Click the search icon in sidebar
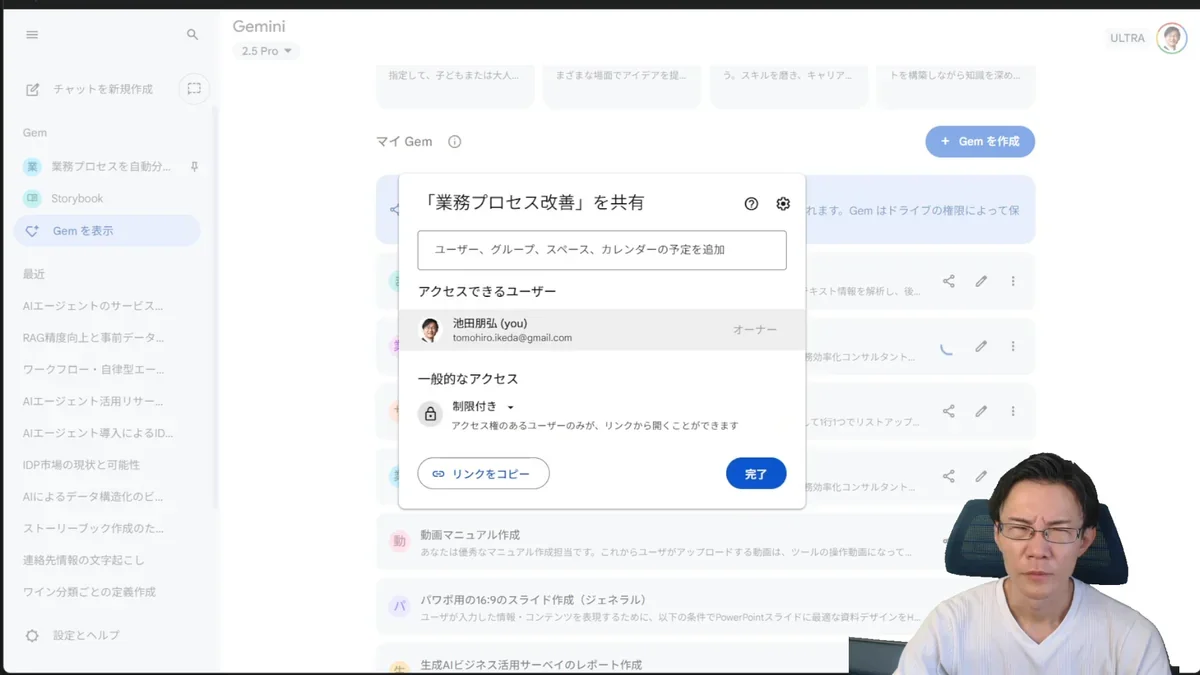 (193, 35)
